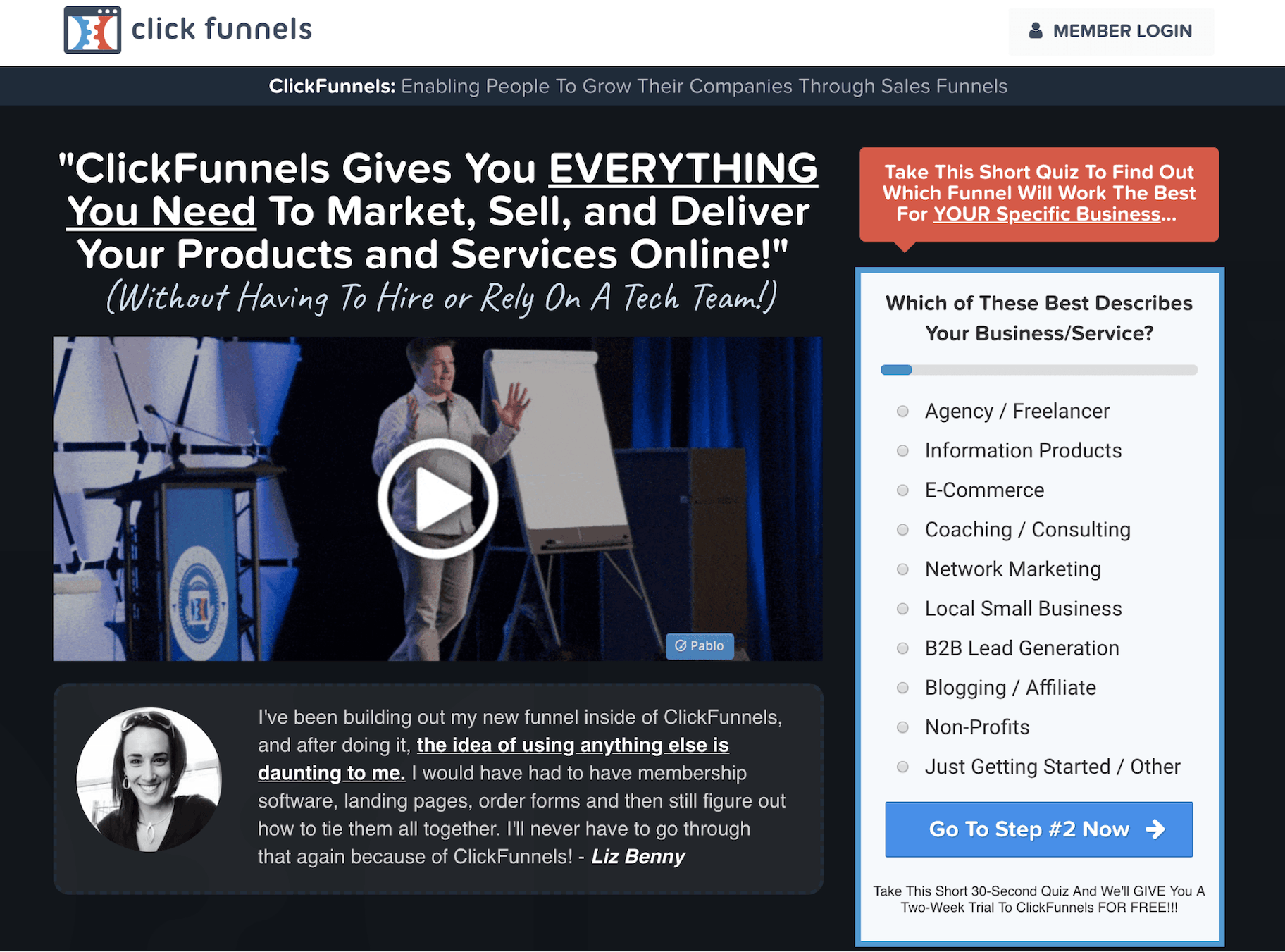1285x952 pixels.
Task: Select the Agency / Freelancer radio option
Action: click(902, 412)
